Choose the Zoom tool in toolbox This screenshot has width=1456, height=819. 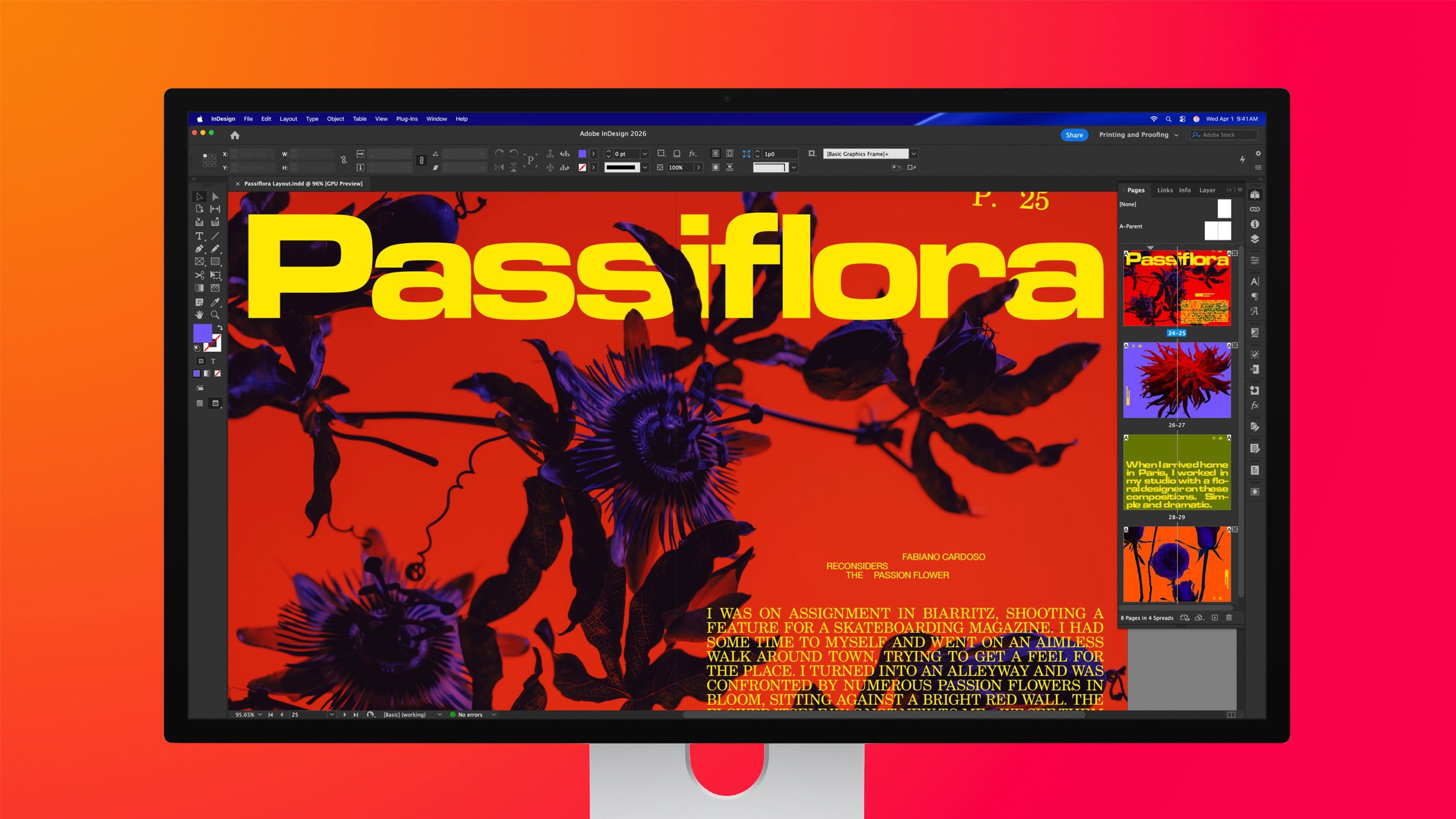pos(215,315)
